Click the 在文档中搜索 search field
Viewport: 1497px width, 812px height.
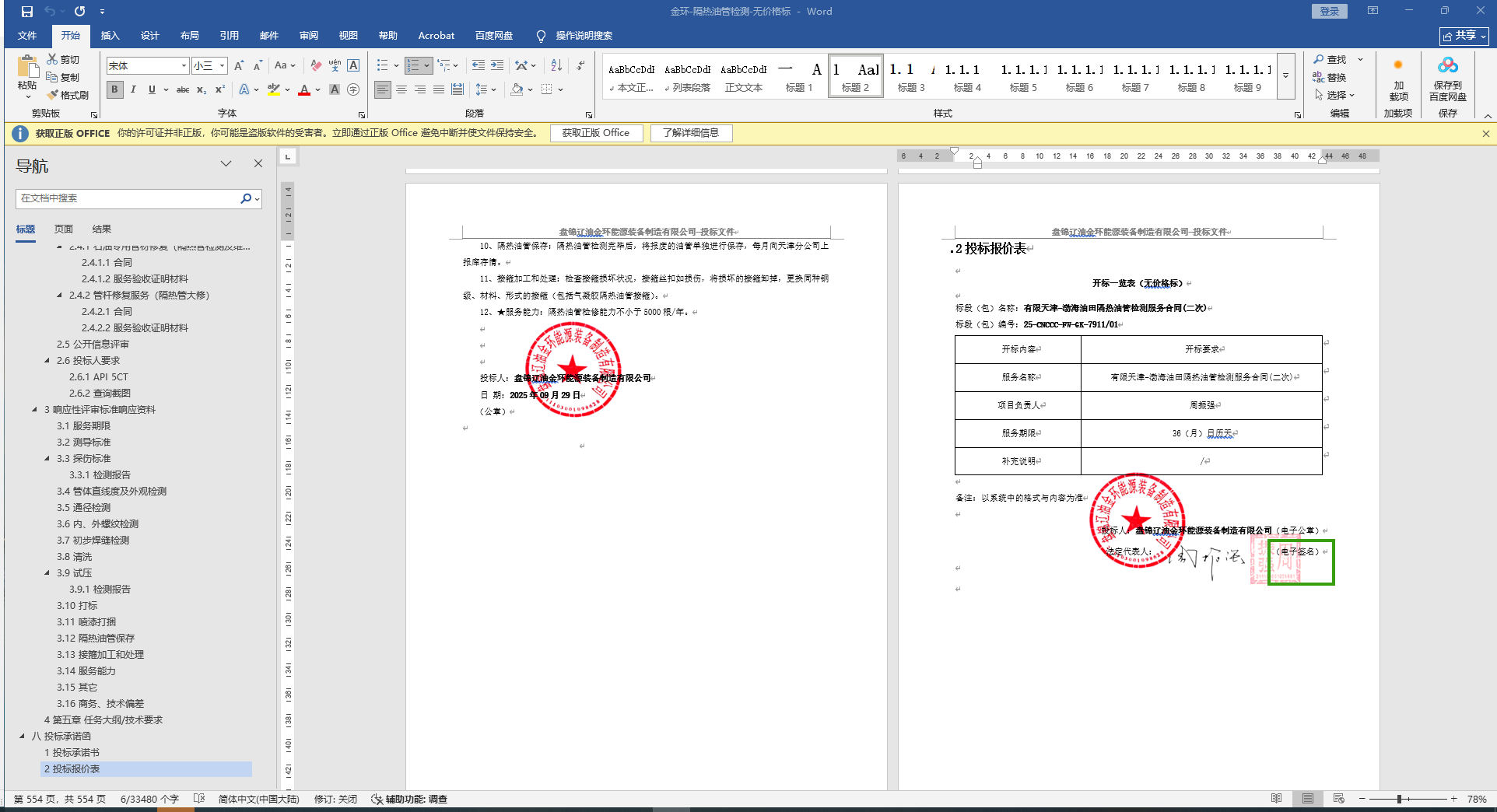[128, 199]
